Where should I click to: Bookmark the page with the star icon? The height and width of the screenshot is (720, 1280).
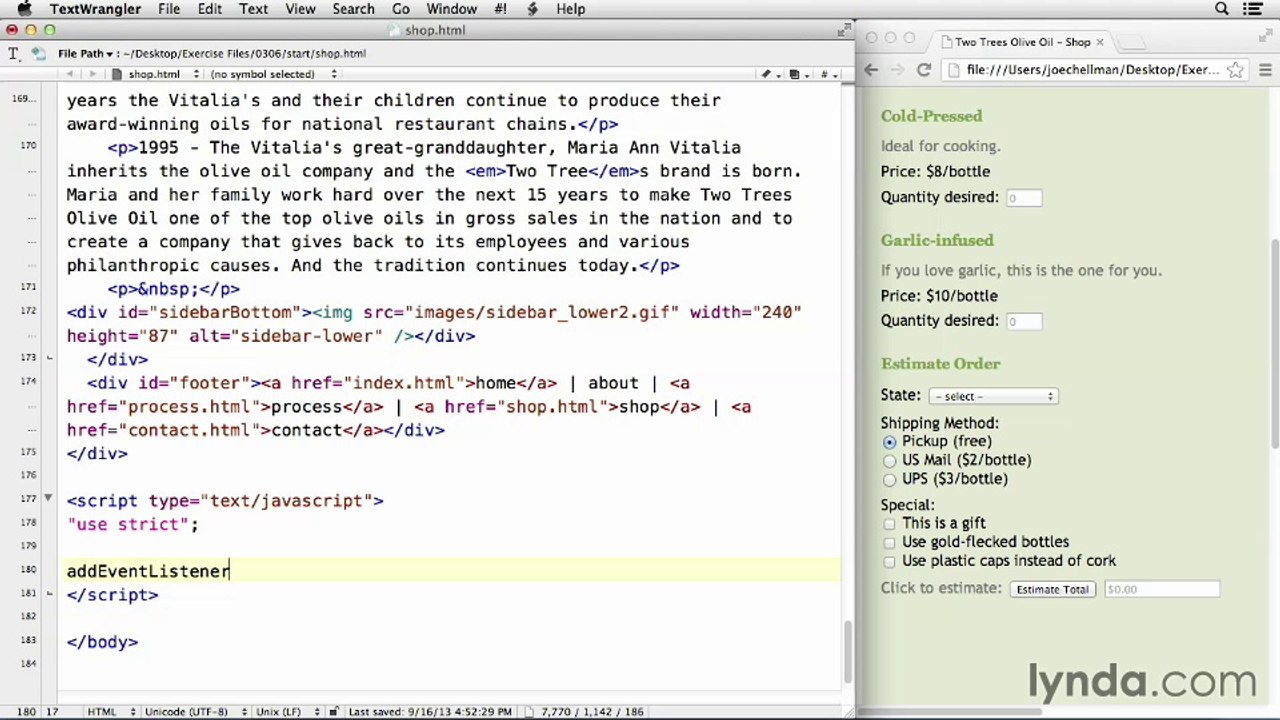(x=1235, y=70)
